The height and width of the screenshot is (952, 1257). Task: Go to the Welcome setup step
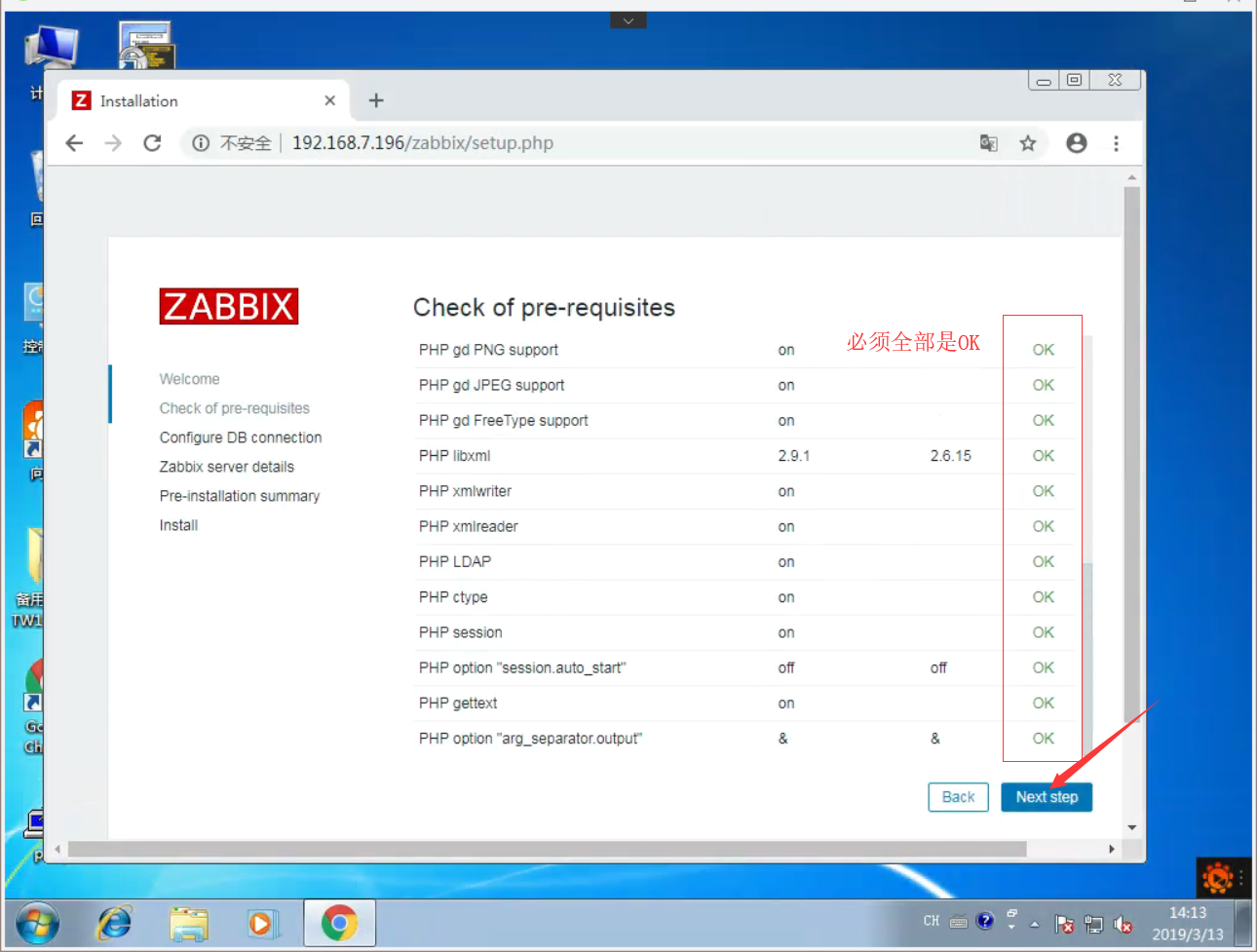click(x=190, y=379)
